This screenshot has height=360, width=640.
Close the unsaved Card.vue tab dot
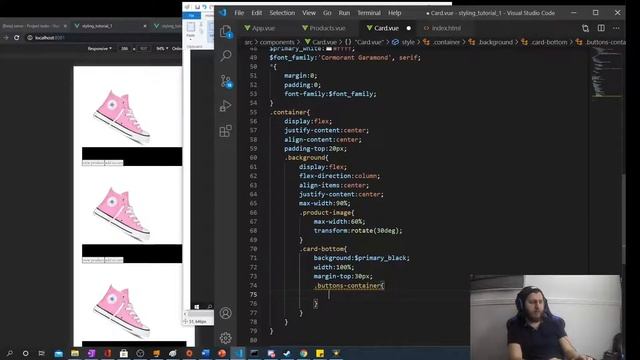[x=409, y=28]
